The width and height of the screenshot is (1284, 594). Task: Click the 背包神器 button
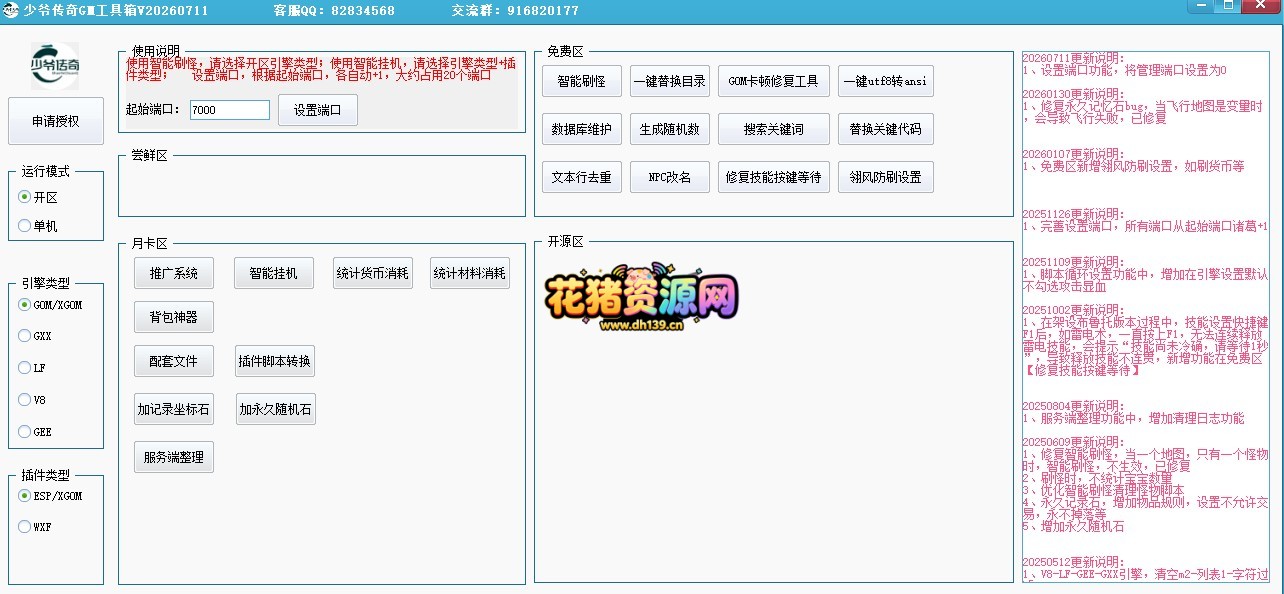[174, 317]
